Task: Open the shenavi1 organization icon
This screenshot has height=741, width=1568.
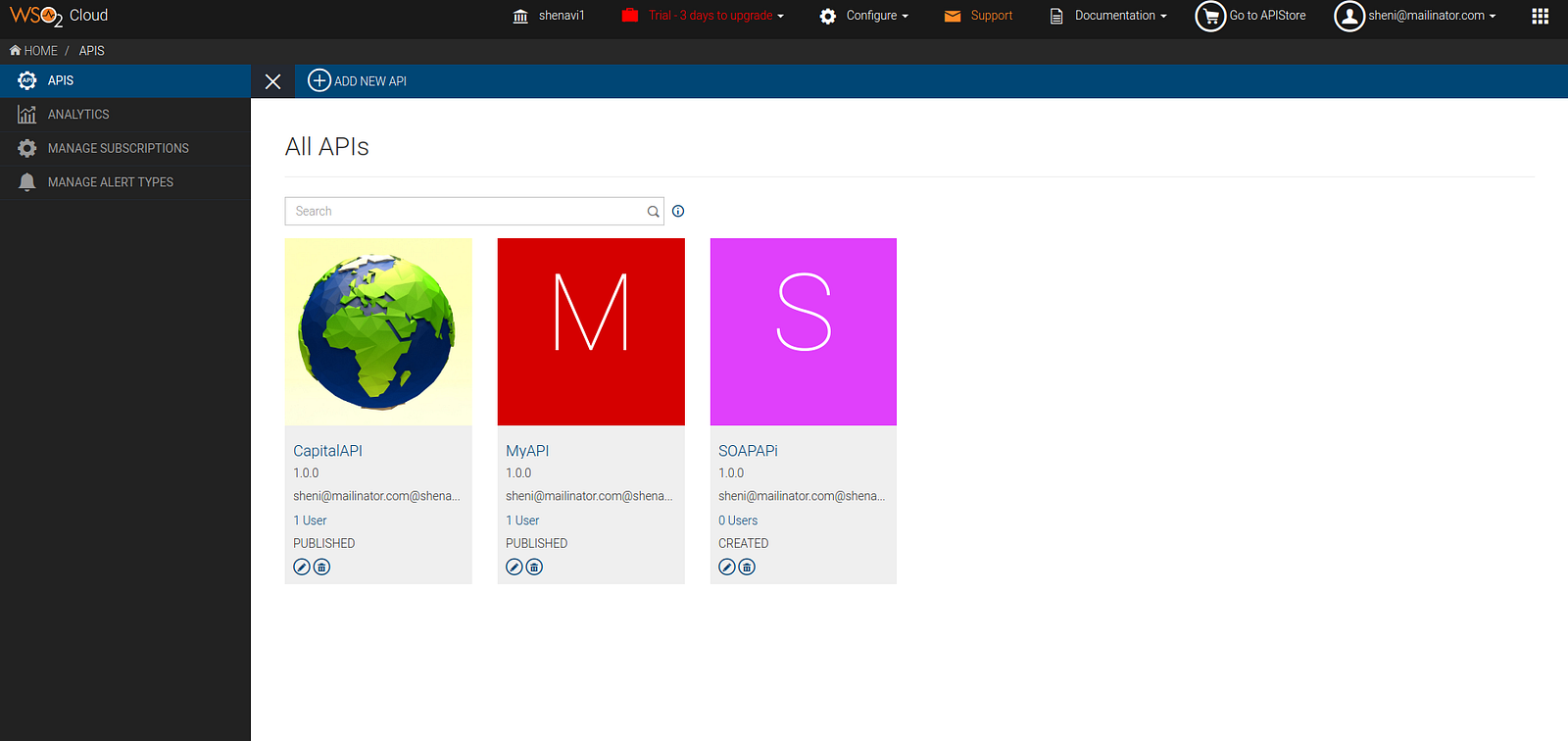Action: [x=520, y=16]
